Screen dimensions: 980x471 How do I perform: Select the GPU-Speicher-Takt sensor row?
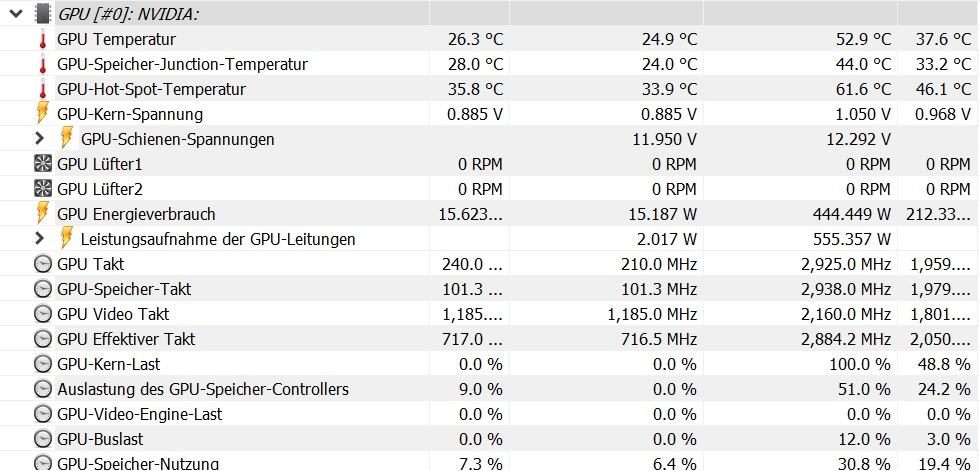[x=490, y=289]
